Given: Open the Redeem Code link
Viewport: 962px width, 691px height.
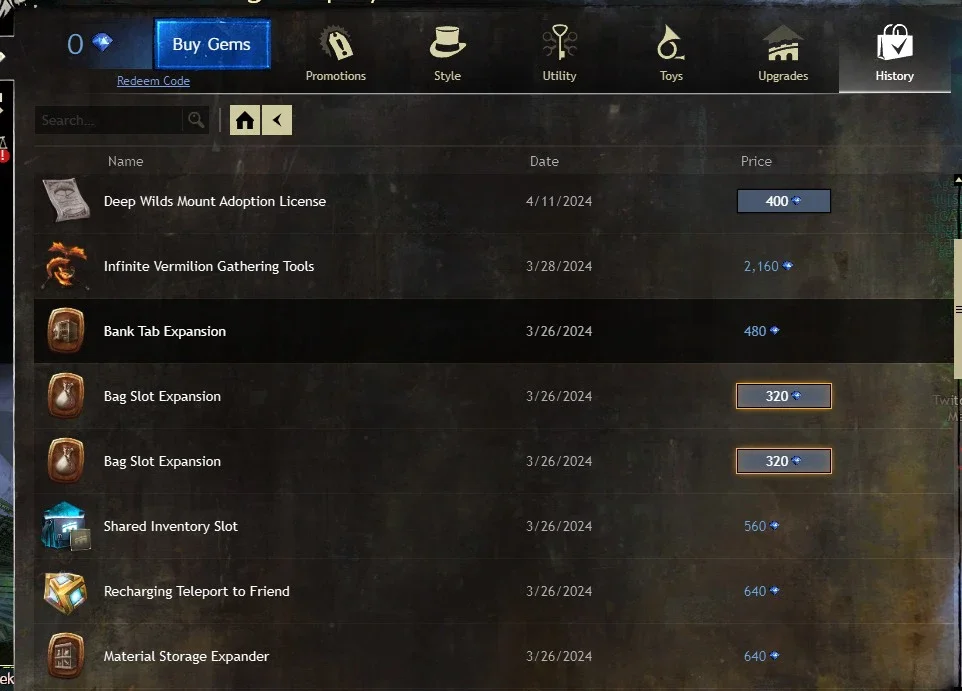Looking at the screenshot, I should pos(153,81).
